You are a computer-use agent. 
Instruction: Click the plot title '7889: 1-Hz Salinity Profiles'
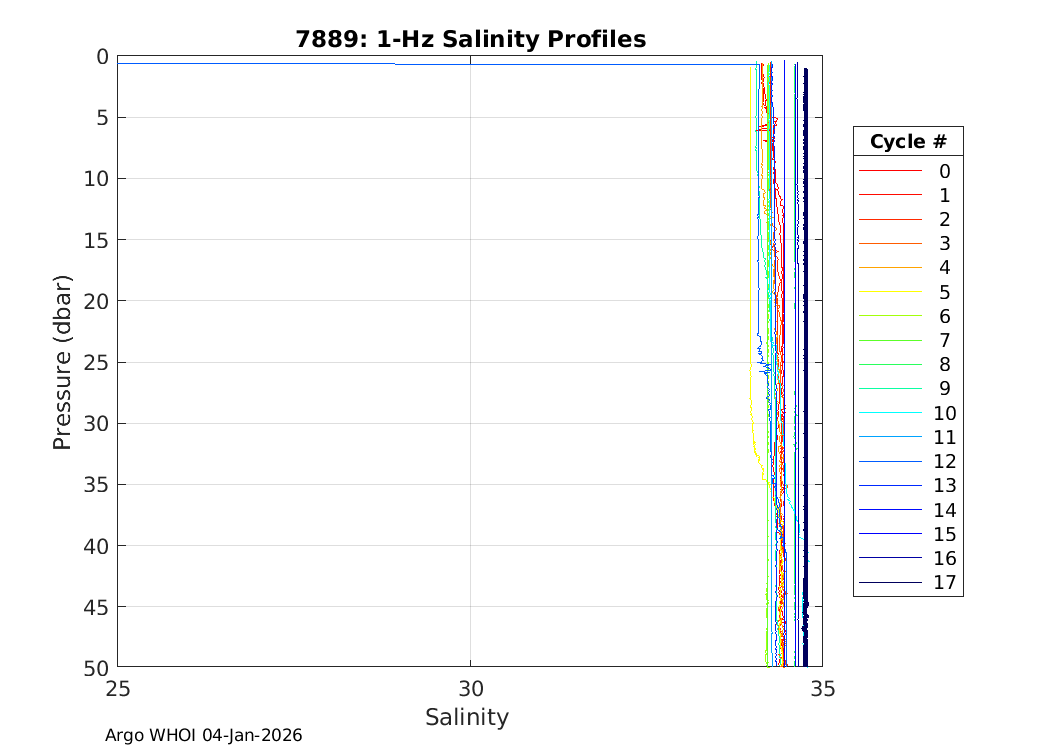pyautogui.click(x=470, y=39)
